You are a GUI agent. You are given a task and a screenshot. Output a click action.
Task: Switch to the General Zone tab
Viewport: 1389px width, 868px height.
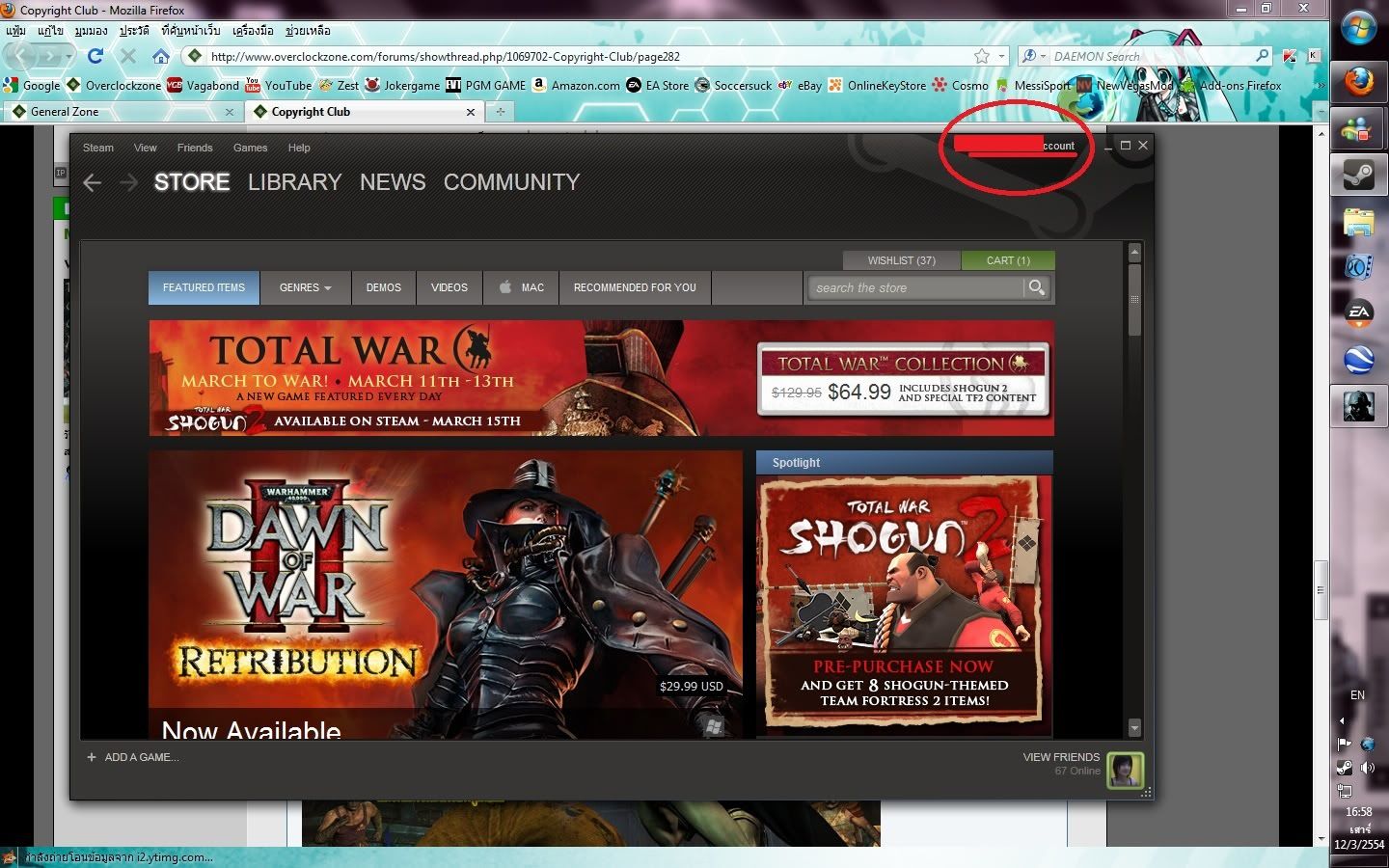point(122,112)
